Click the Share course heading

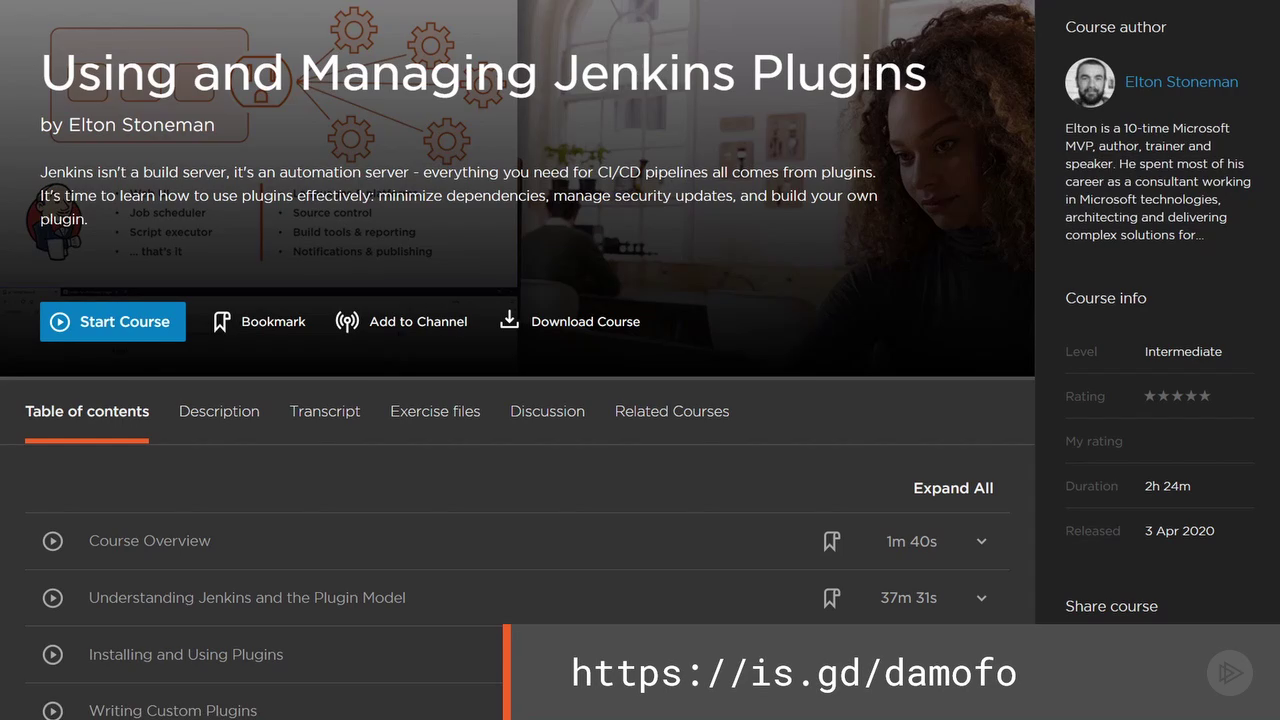pos(1111,606)
